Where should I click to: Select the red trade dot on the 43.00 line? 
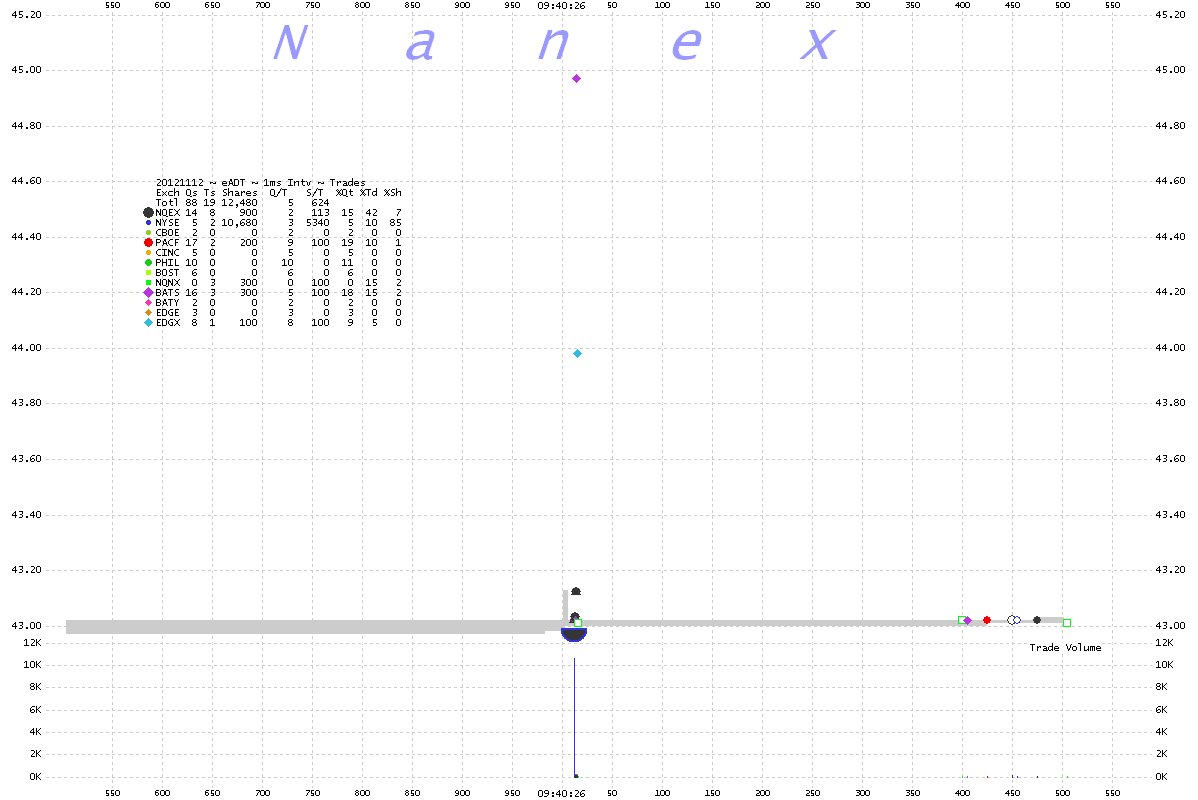(987, 620)
